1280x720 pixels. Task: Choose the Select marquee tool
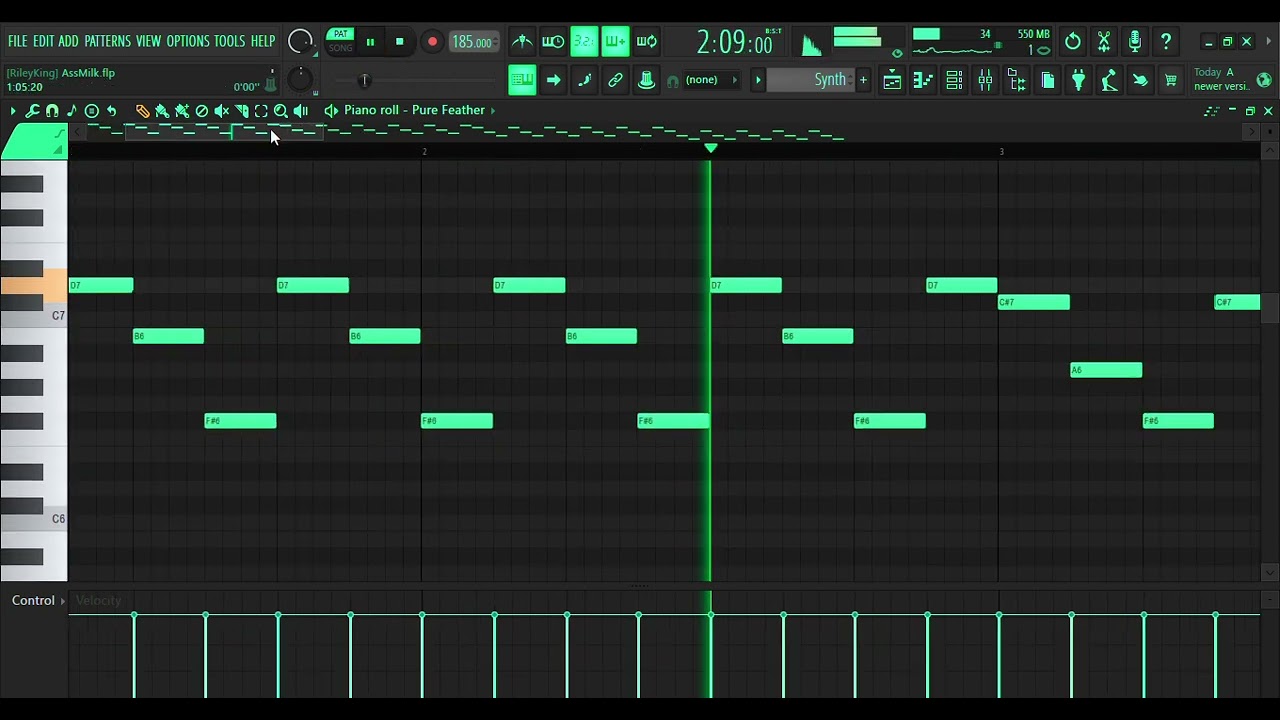261,111
